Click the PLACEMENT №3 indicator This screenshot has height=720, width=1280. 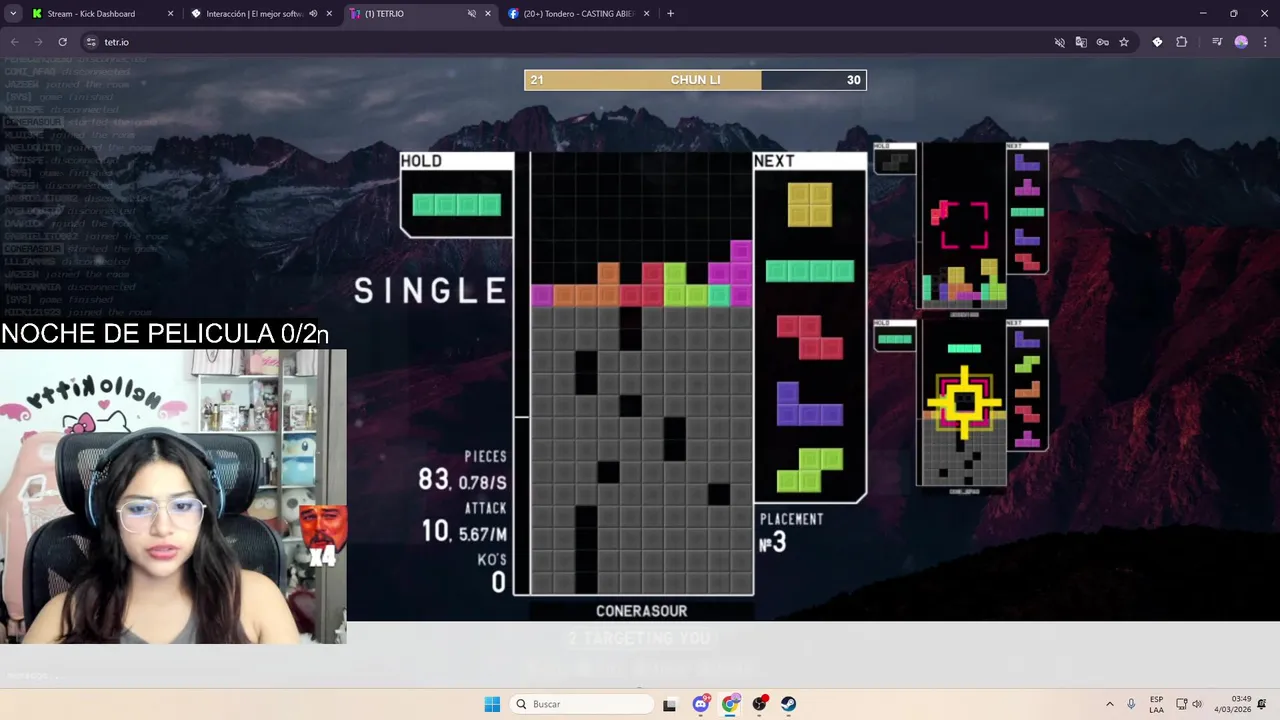pyautogui.click(x=791, y=535)
